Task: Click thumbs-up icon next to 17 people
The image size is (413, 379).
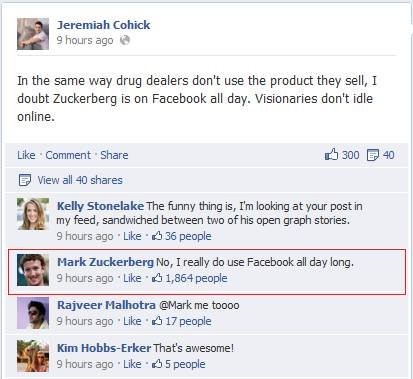Action: pos(157,321)
